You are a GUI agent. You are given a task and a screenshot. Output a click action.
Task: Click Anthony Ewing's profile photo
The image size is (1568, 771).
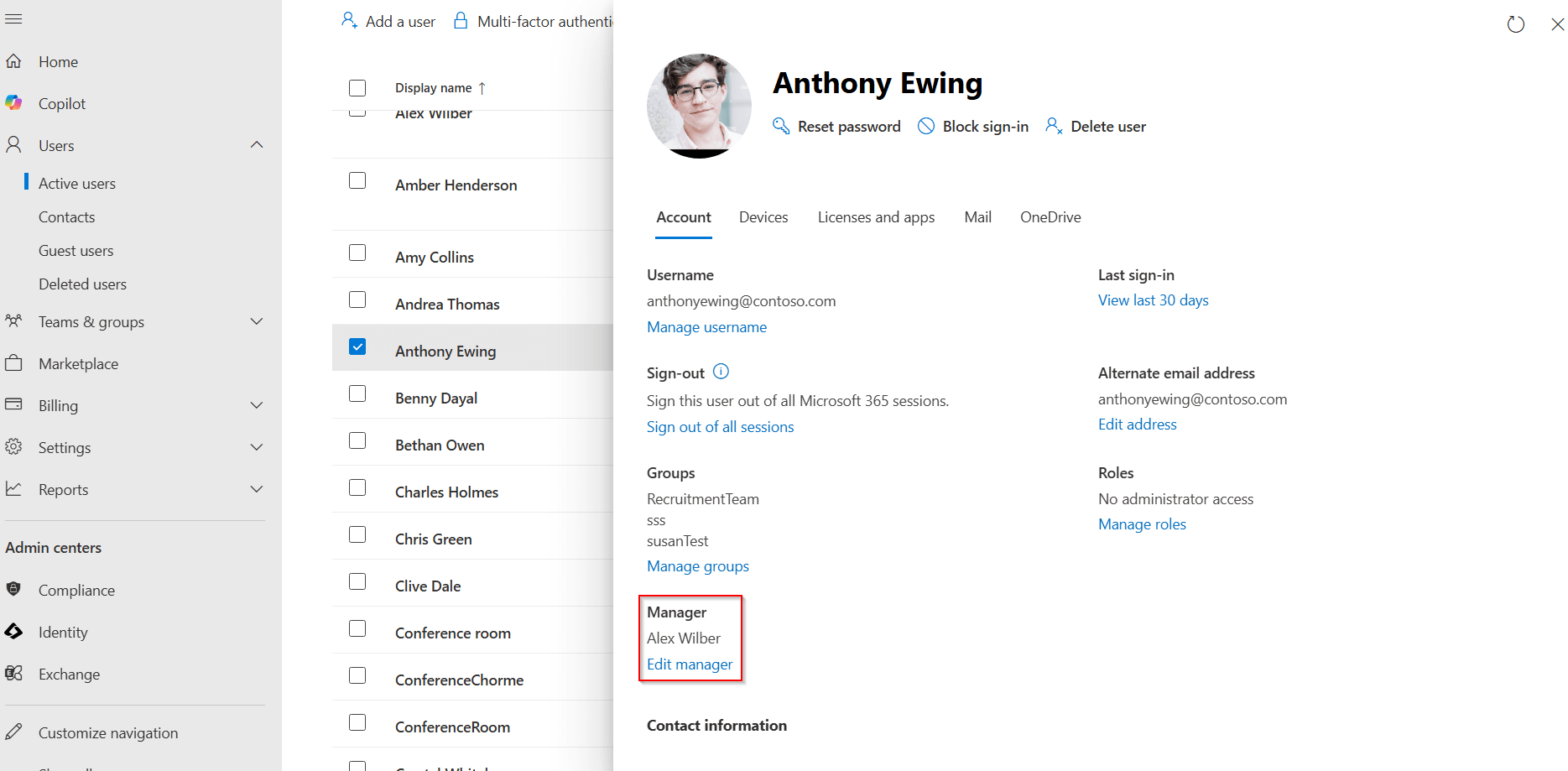pos(699,105)
